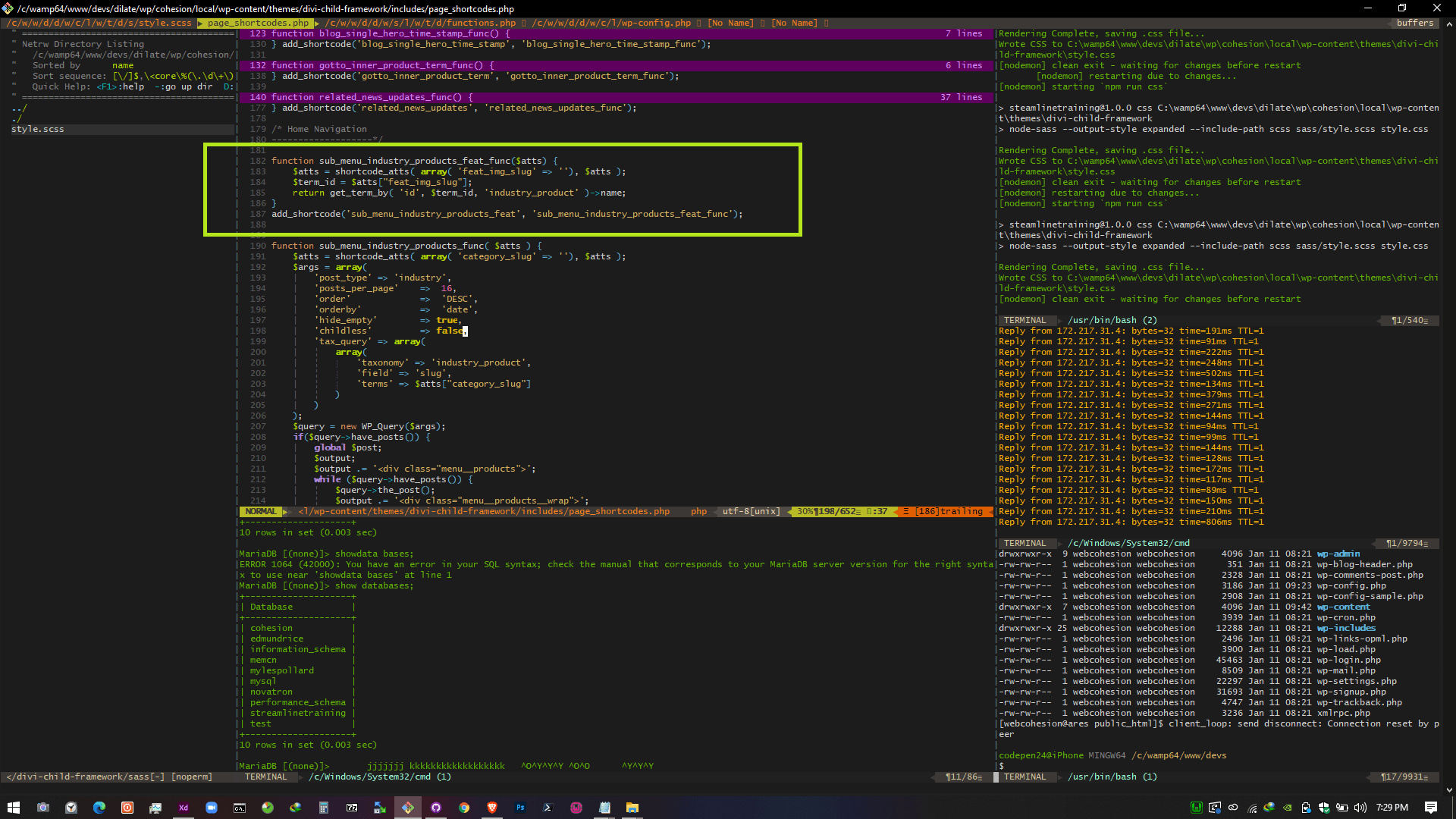Open the Wi-Fi network tray icon
The image size is (1456, 819).
(x=1251, y=808)
